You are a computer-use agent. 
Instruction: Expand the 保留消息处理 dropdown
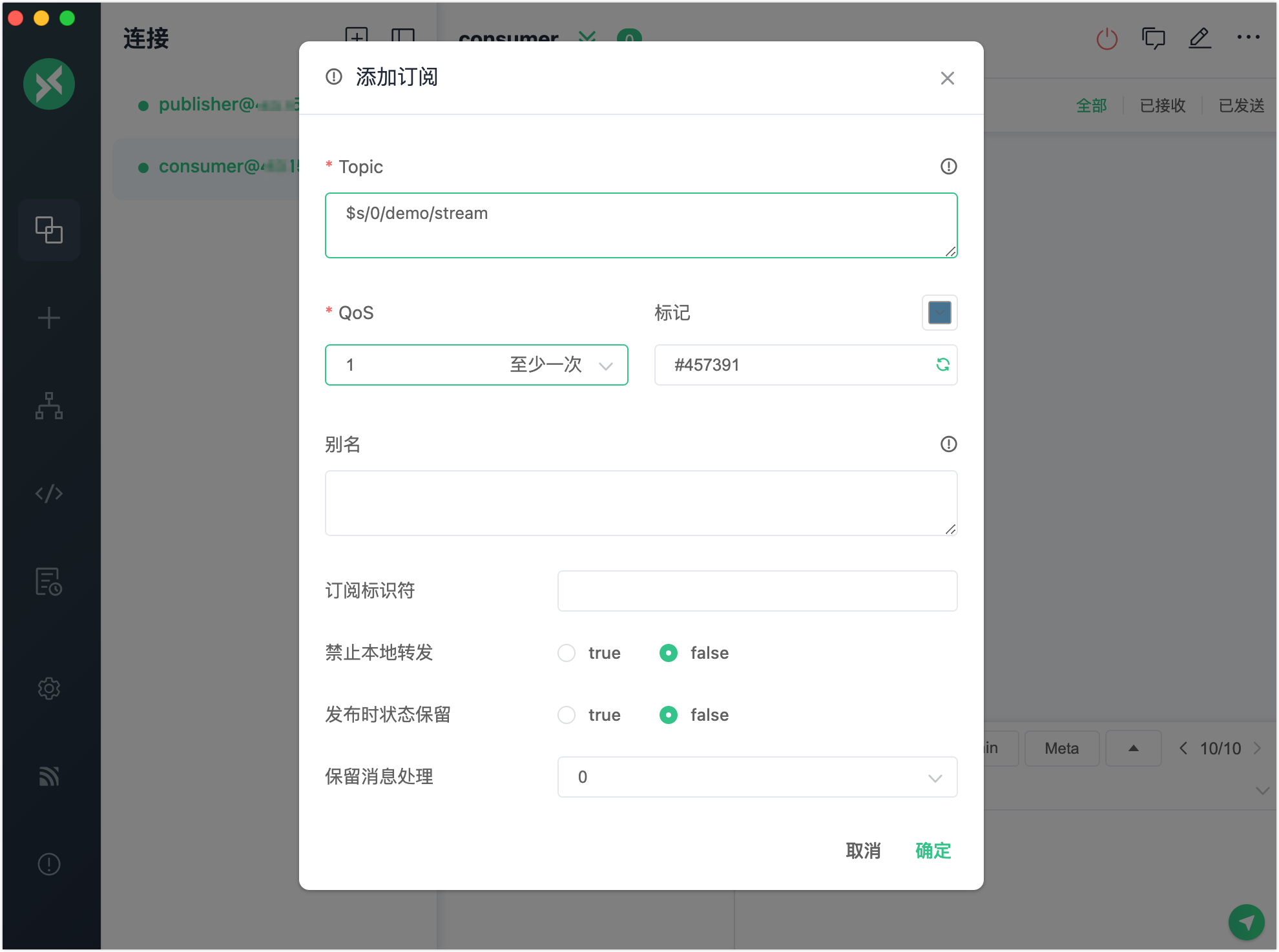coord(757,777)
